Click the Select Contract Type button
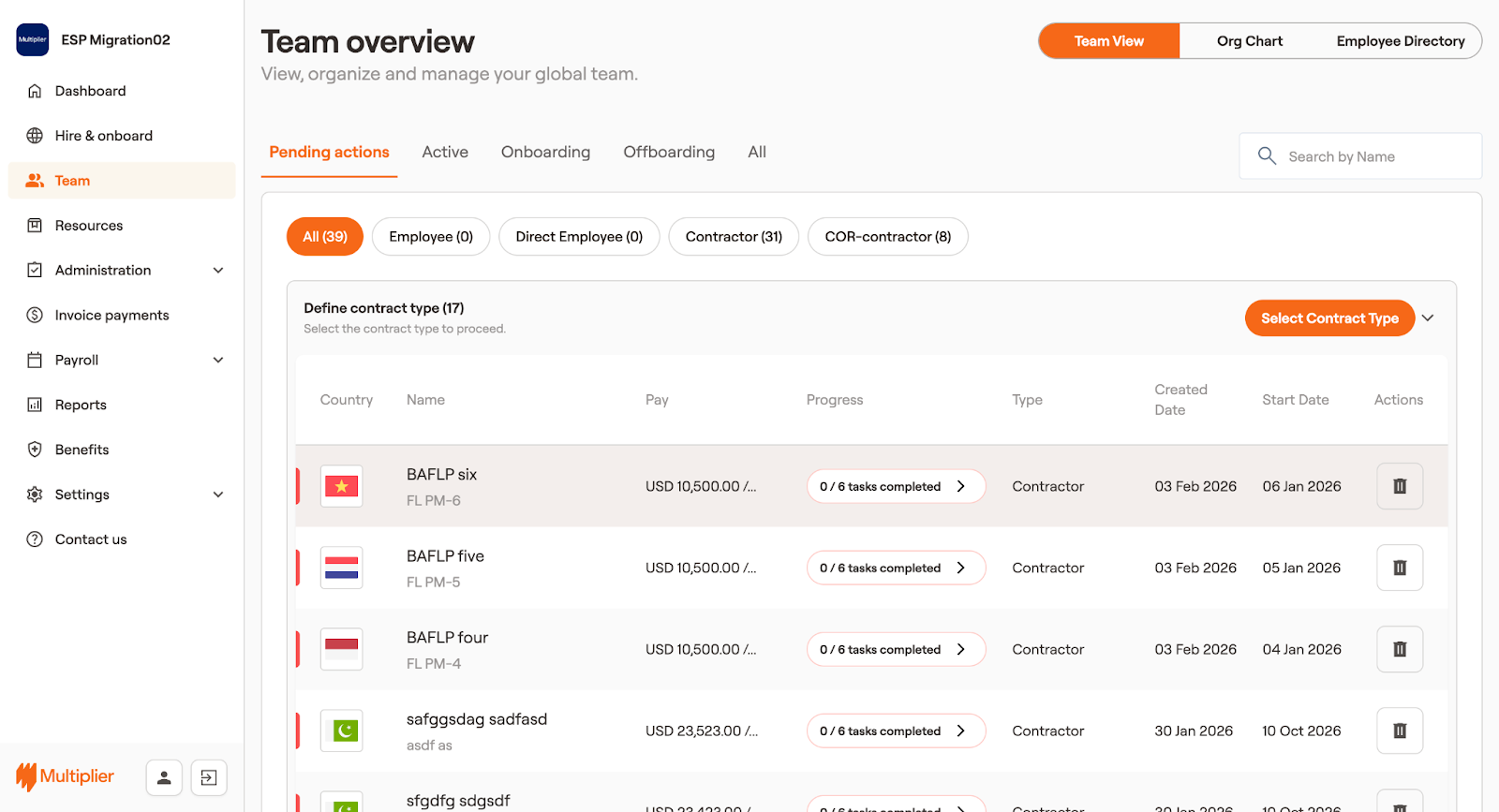Screen dimensions: 1499x812 click(1328, 318)
